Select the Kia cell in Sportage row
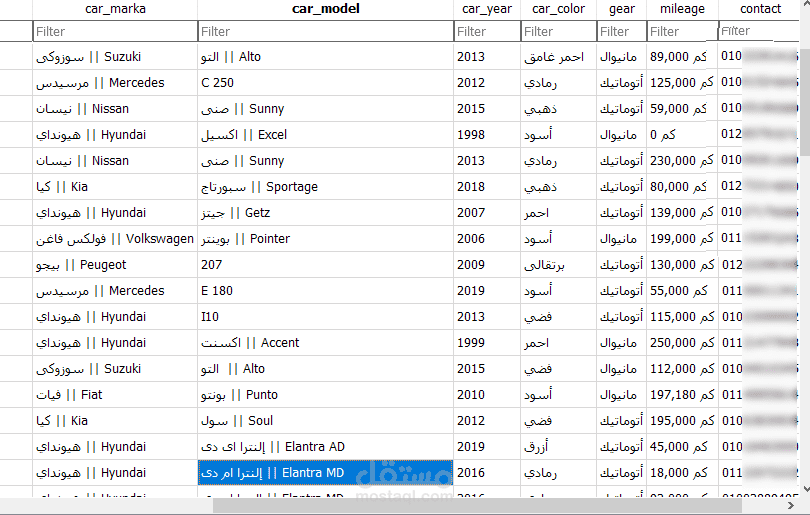 (x=115, y=187)
